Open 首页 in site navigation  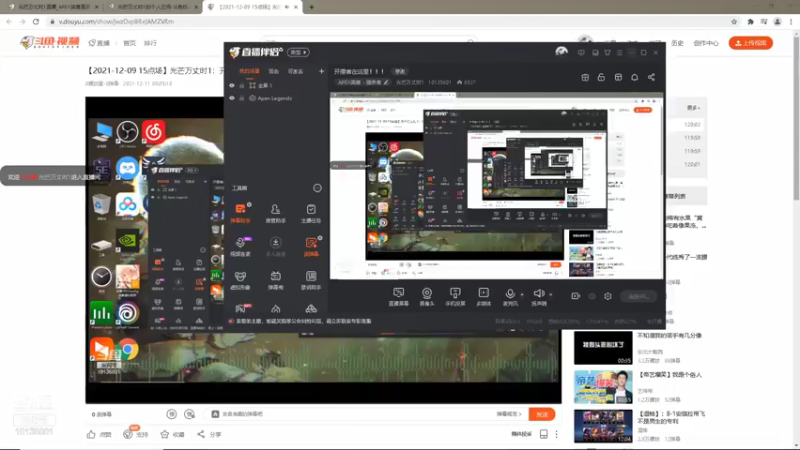coord(130,43)
